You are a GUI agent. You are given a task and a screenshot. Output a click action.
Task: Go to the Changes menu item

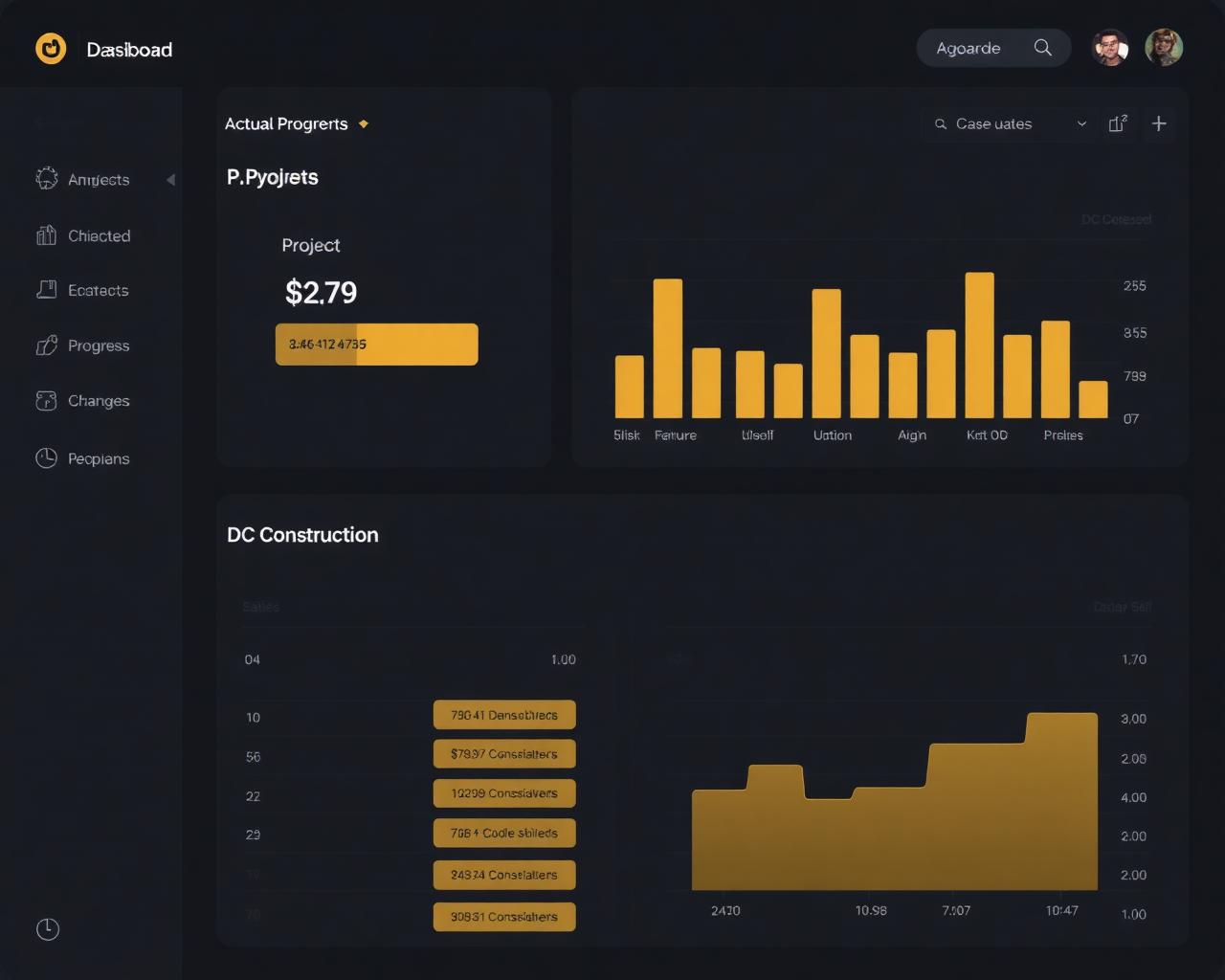pos(99,401)
